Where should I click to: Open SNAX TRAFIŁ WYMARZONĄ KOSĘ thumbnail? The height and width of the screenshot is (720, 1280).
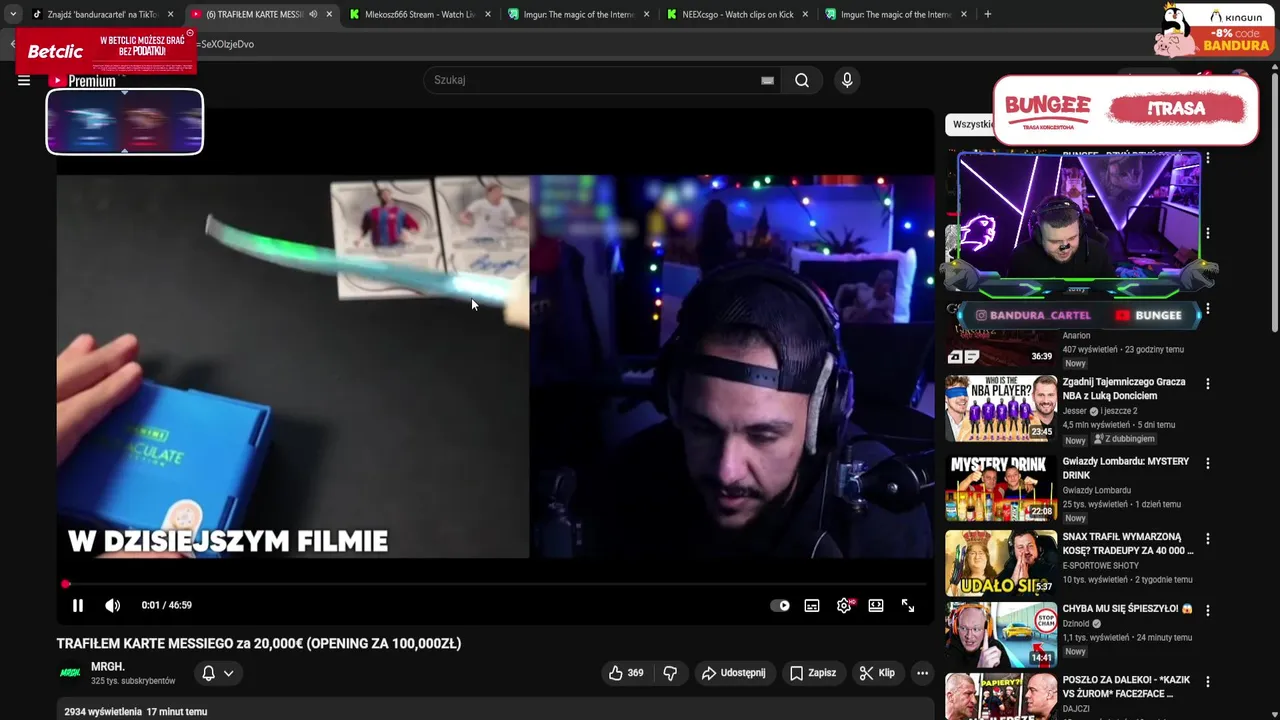[1001, 563]
